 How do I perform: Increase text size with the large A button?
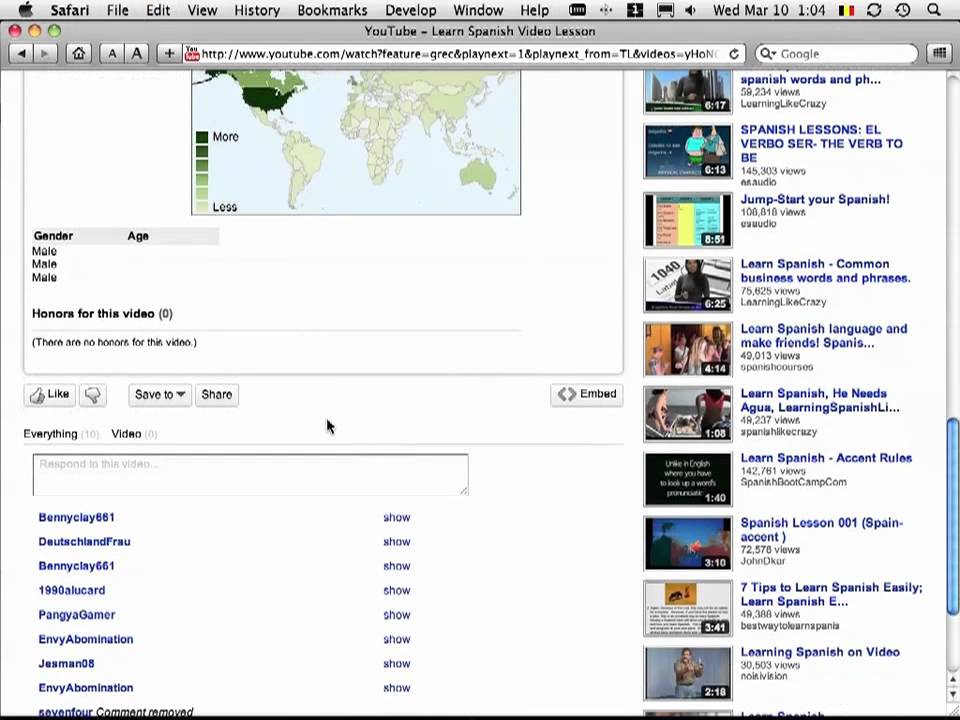137,54
